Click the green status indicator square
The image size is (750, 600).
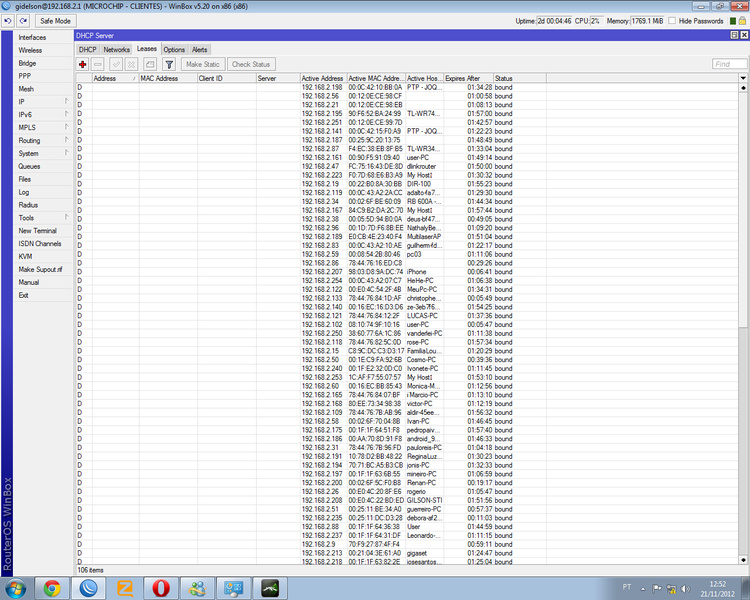tap(732, 21)
